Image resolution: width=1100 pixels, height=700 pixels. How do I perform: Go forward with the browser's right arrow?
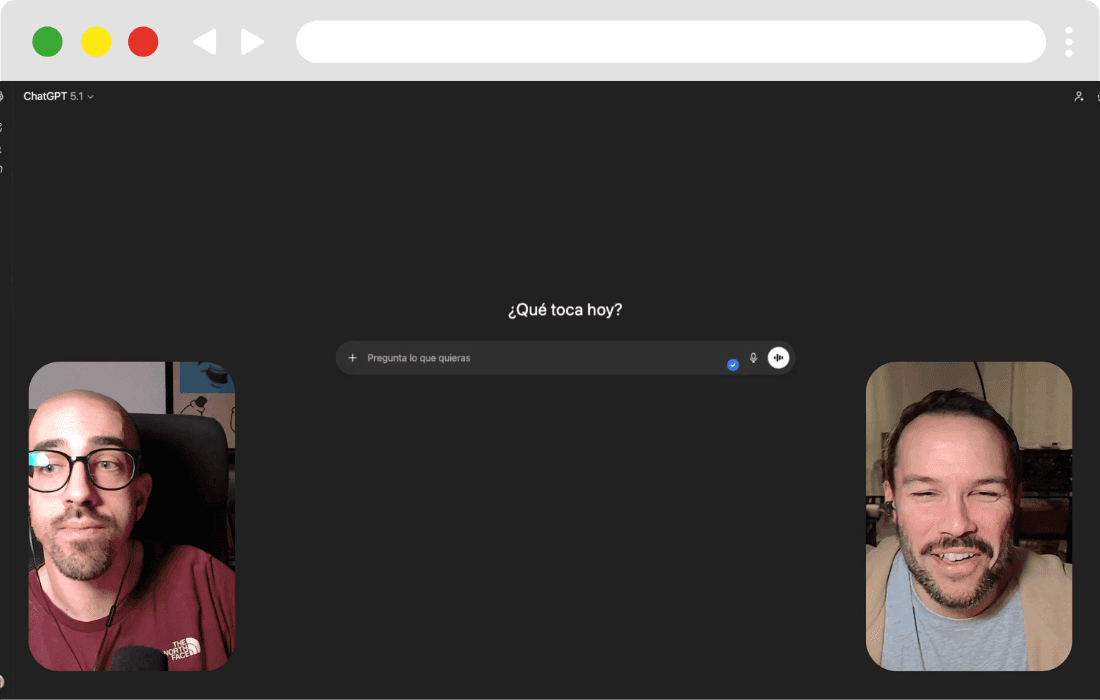pos(252,41)
